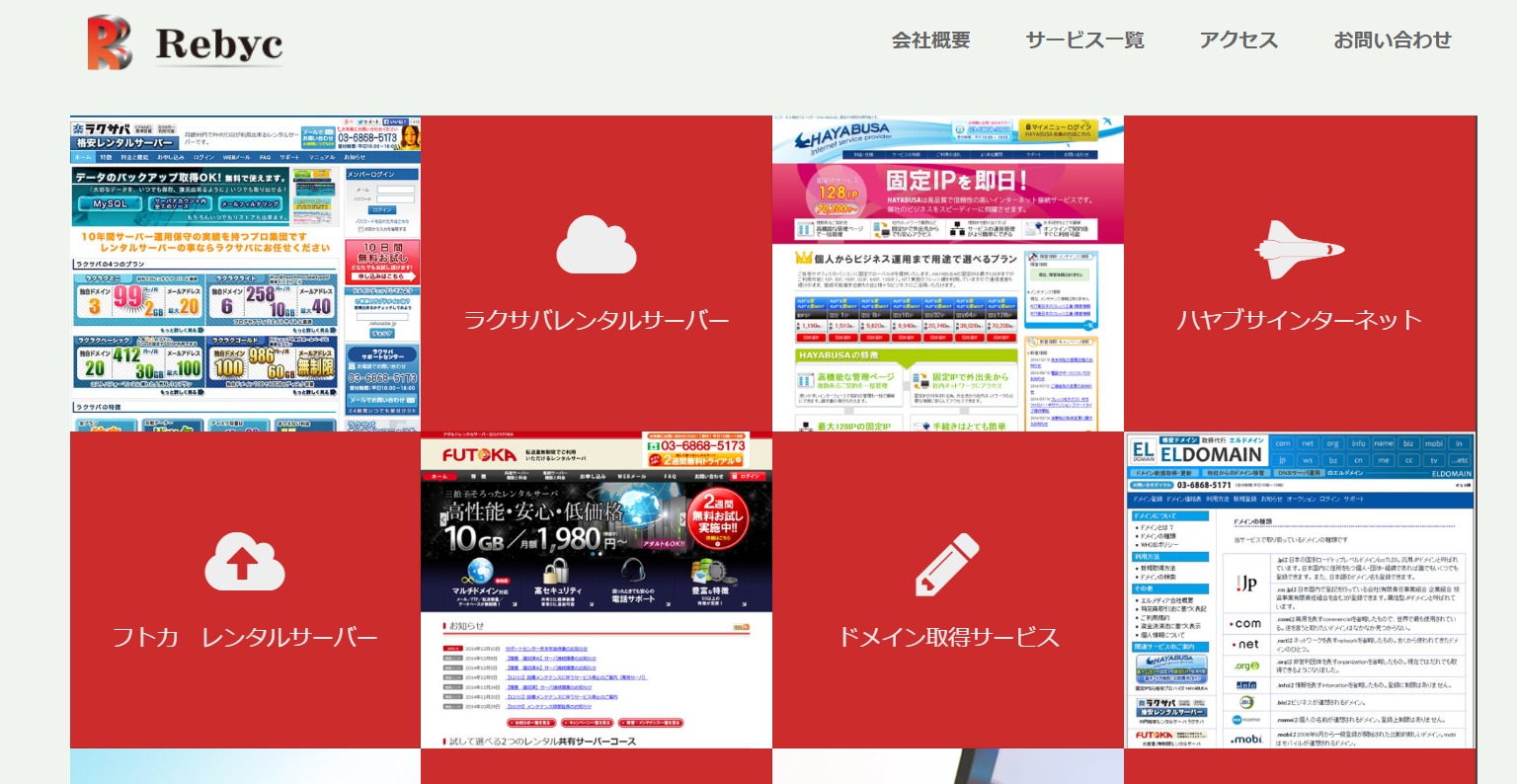This screenshot has height=784, width=1517.
Task: Click the ラクサバ website screenshot thumbnail
Action: tap(245, 274)
